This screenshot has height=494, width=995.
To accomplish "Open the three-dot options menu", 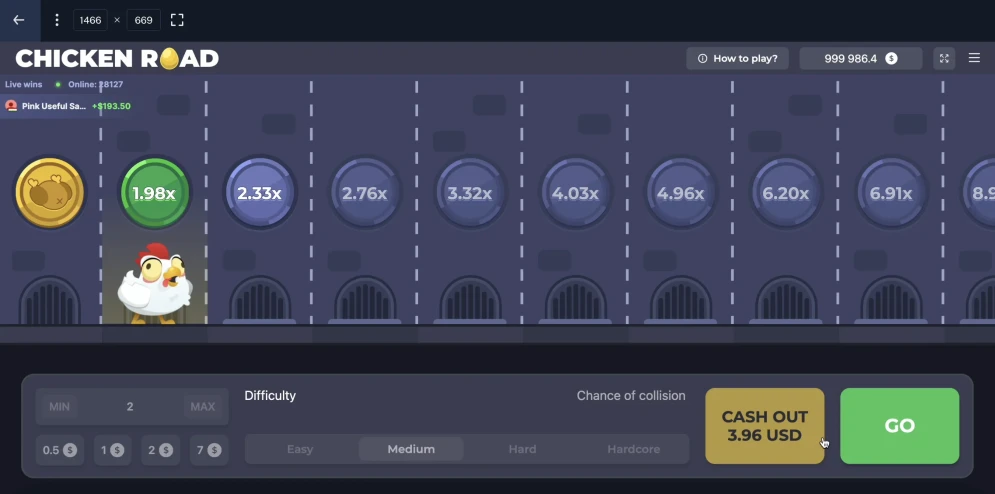I will click(56, 20).
